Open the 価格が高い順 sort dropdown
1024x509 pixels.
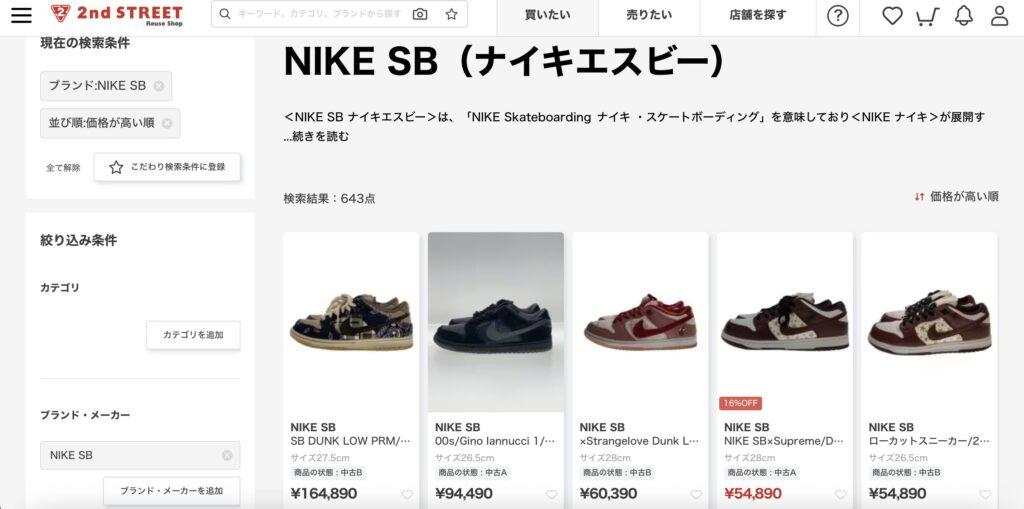(956, 196)
